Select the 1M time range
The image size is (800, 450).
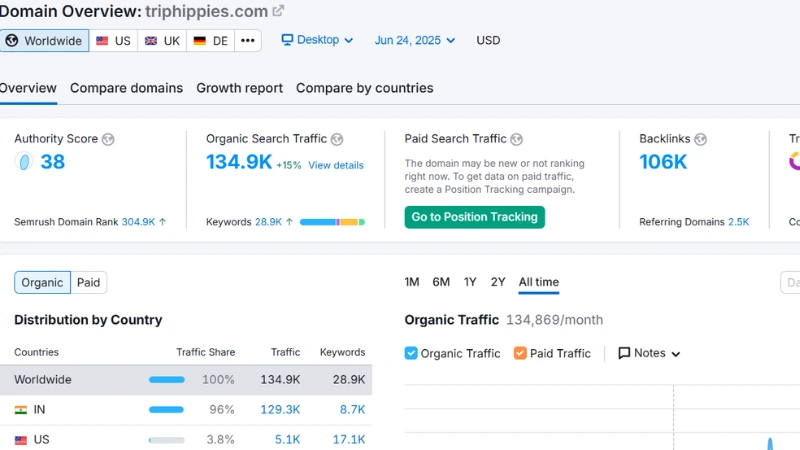412,282
